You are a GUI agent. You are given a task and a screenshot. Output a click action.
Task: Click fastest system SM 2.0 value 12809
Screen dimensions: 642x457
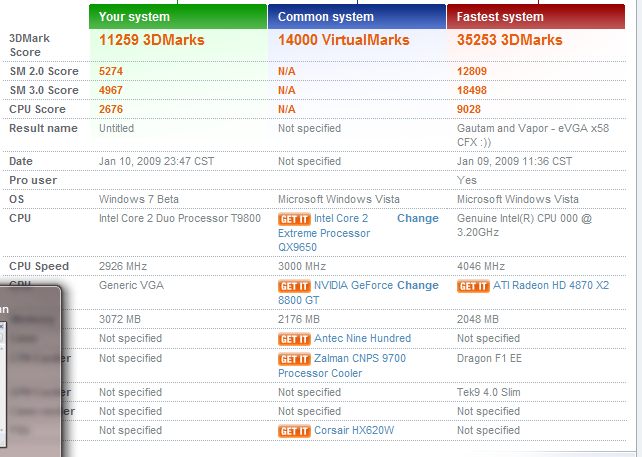pyautogui.click(x=472, y=71)
